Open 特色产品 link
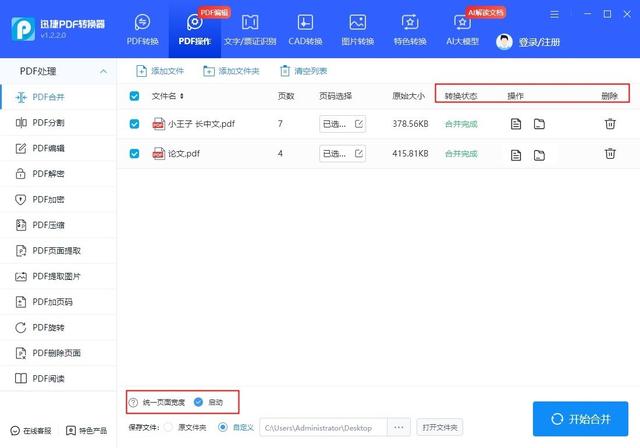 pyautogui.click(x=87, y=430)
